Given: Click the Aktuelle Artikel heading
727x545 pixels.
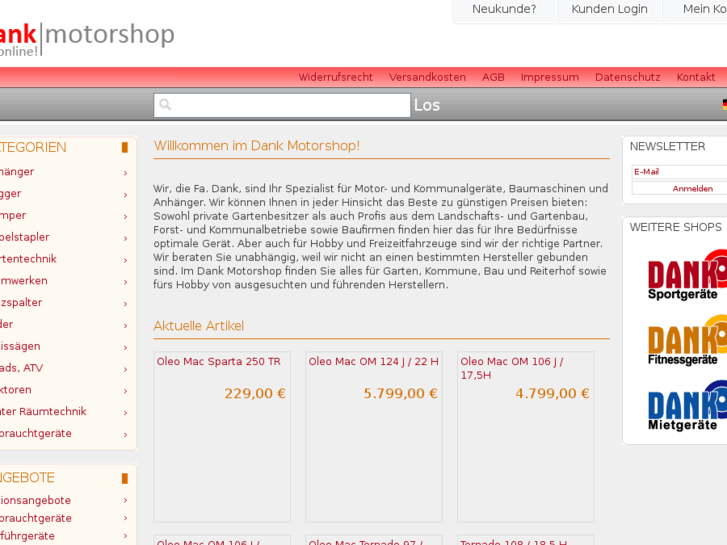Looking at the screenshot, I should [x=198, y=326].
